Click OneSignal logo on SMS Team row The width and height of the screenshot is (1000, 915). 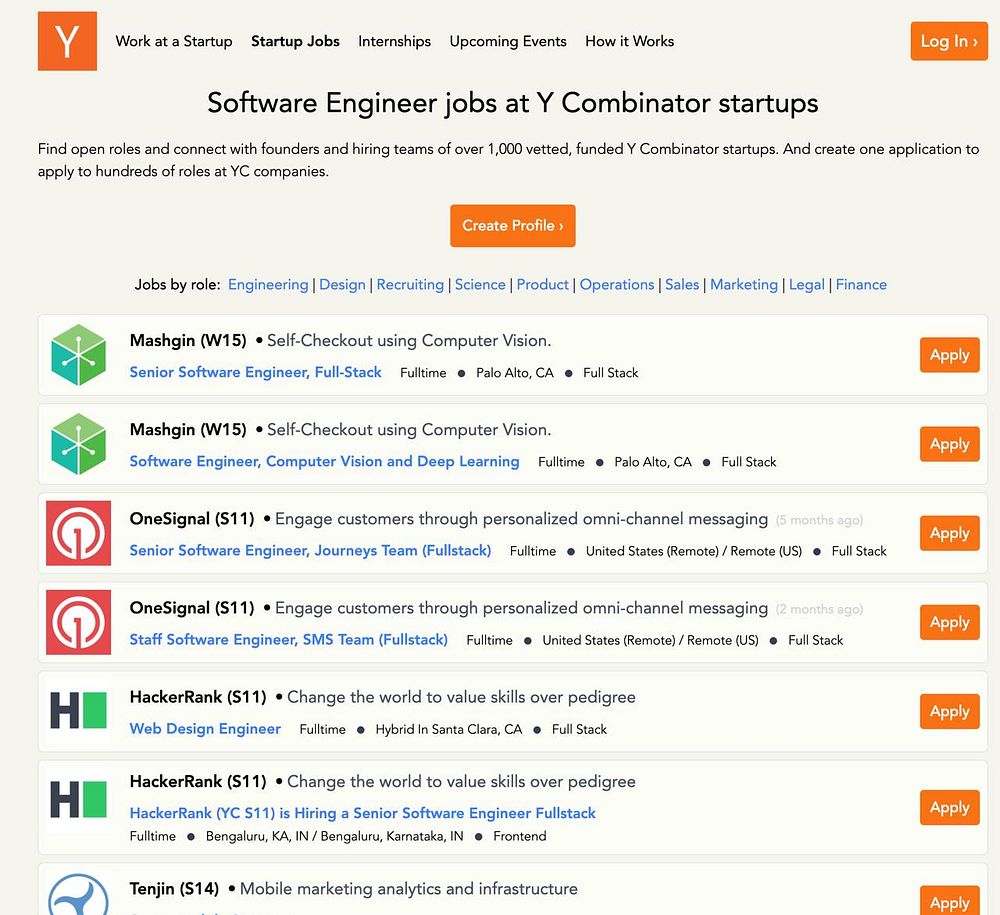point(78,622)
